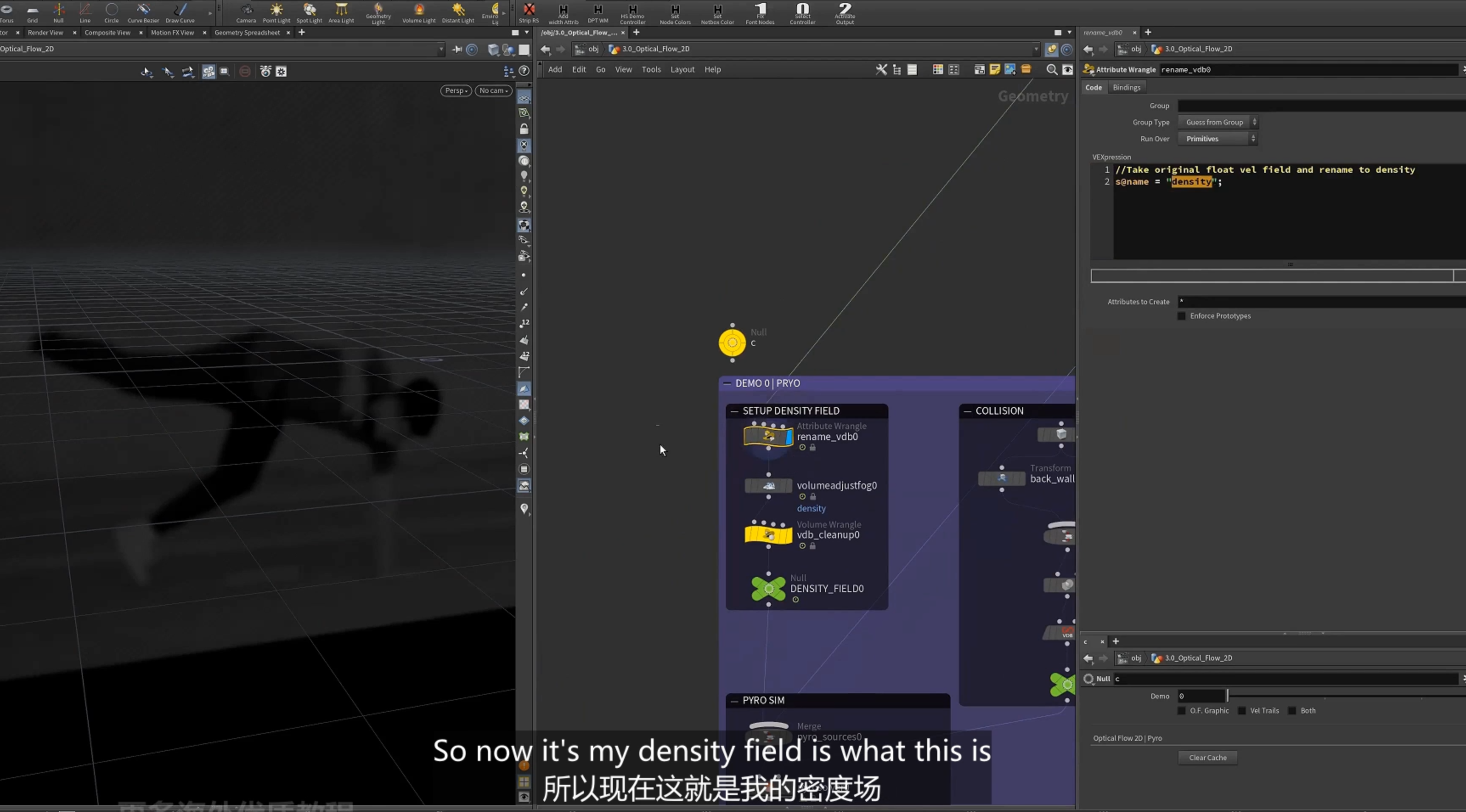Check the O.F. Graphic checkbox
The height and width of the screenshot is (812, 1466).
tap(1181, 710)
